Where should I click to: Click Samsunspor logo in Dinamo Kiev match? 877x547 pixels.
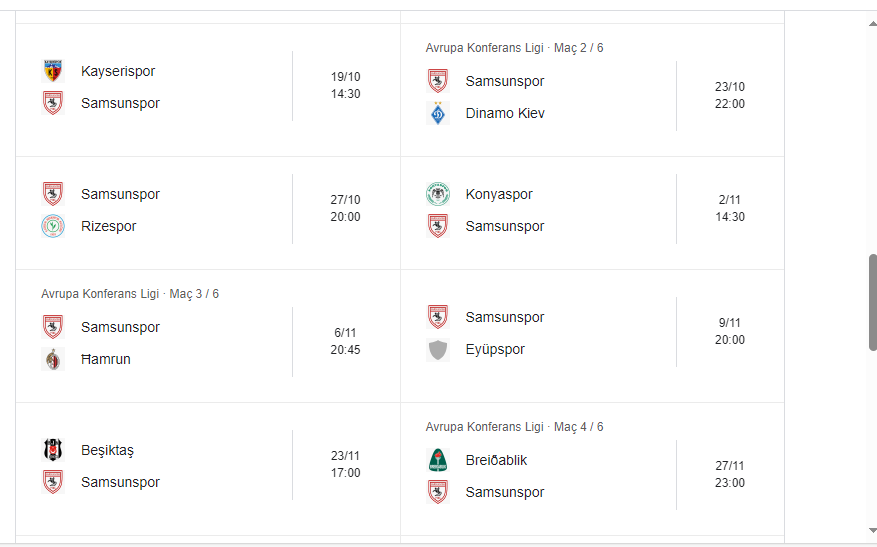[438, 81]
